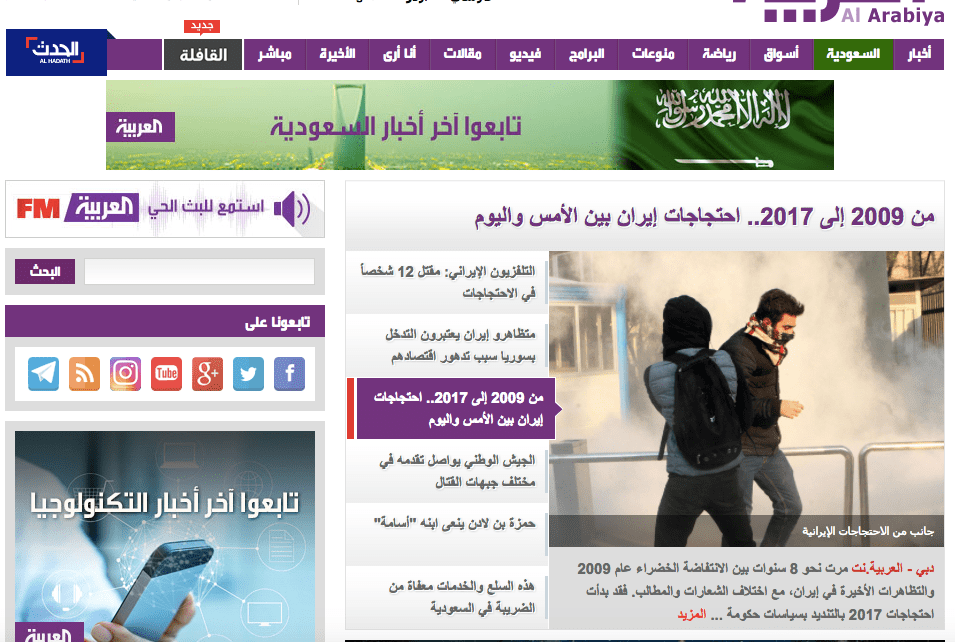Play Al Arabiya FM live stream speaker
Viewport: 955px width, 642px height.
click(292, 209)
